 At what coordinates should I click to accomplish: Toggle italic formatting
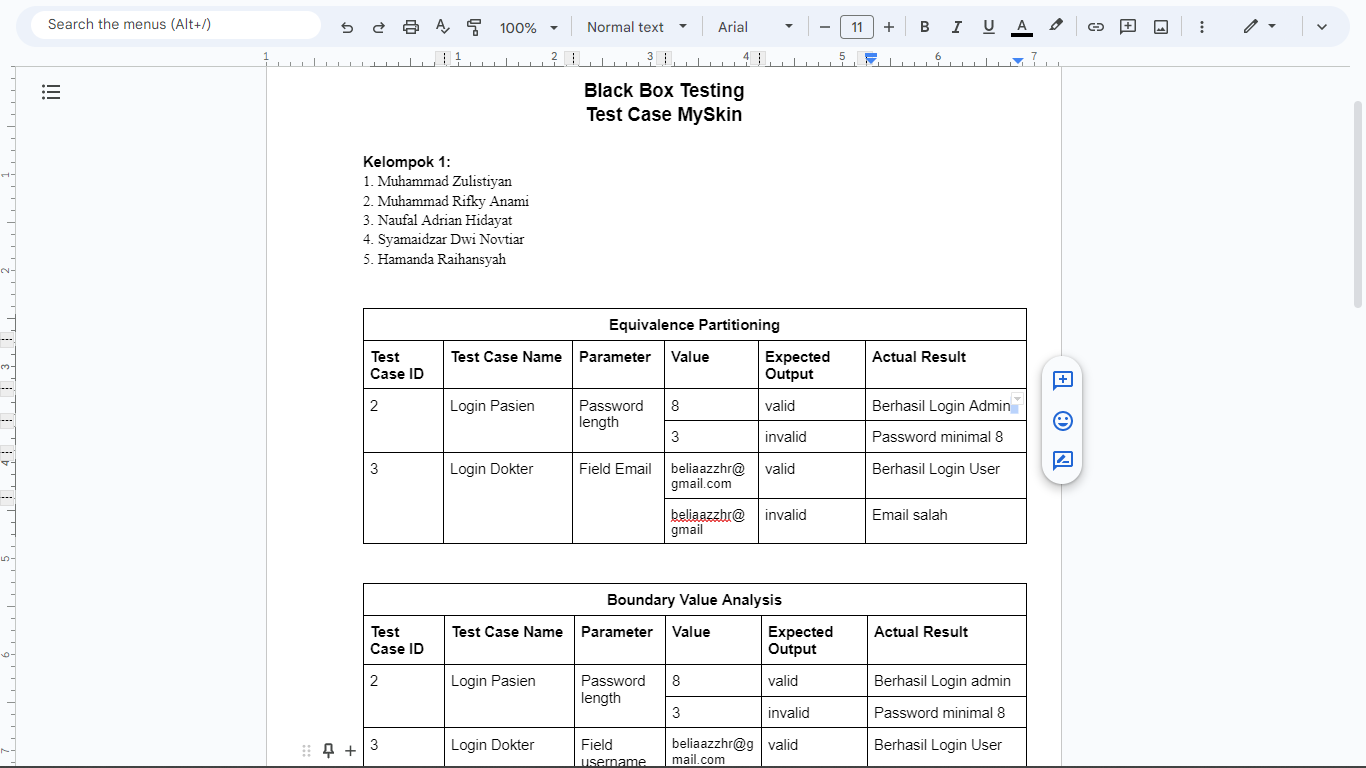pos(957,27)
